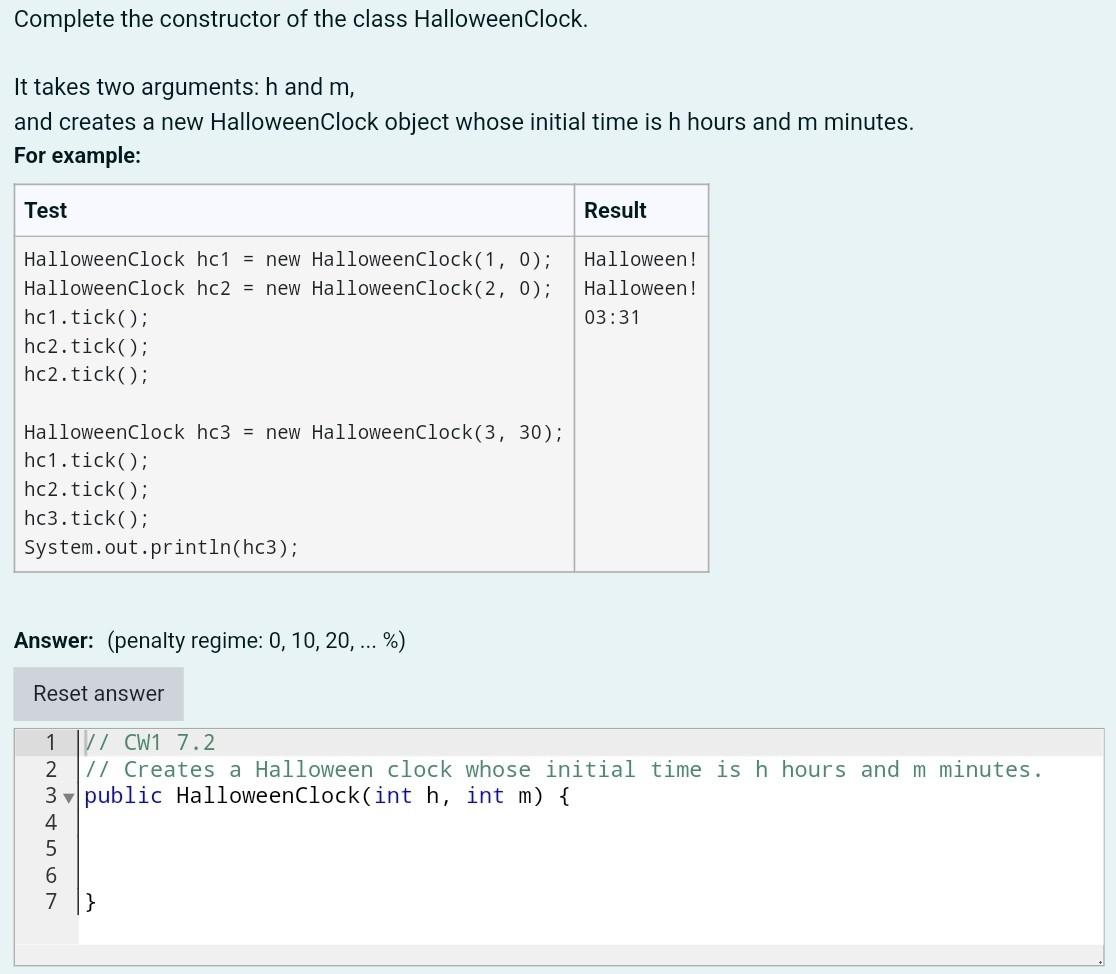Click the 03:31 result value

[x=612, y=317]
